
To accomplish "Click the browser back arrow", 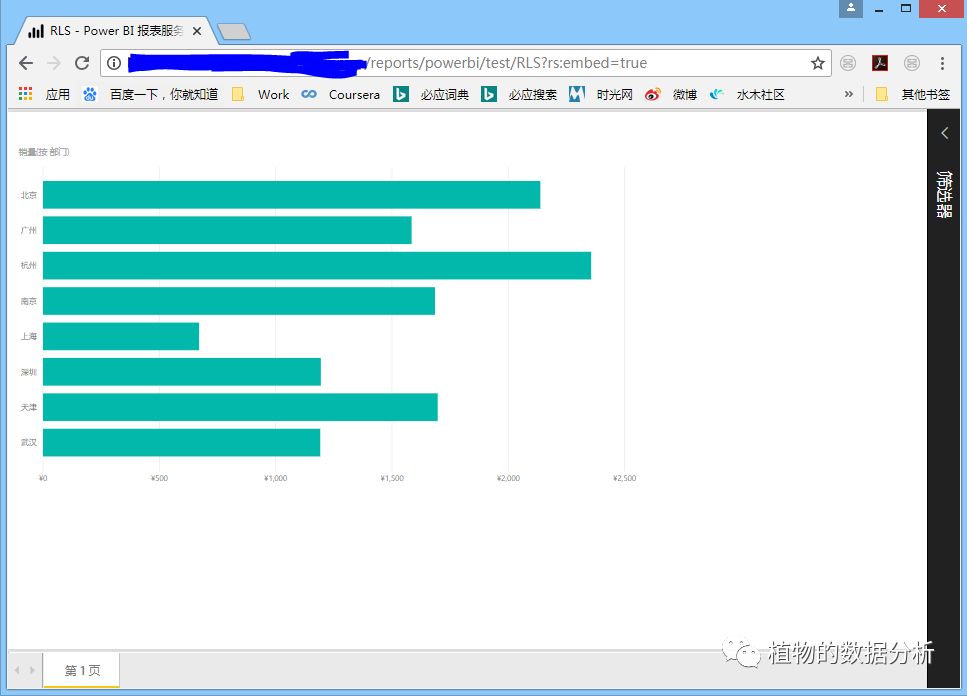I will click(x=26, y=63).
